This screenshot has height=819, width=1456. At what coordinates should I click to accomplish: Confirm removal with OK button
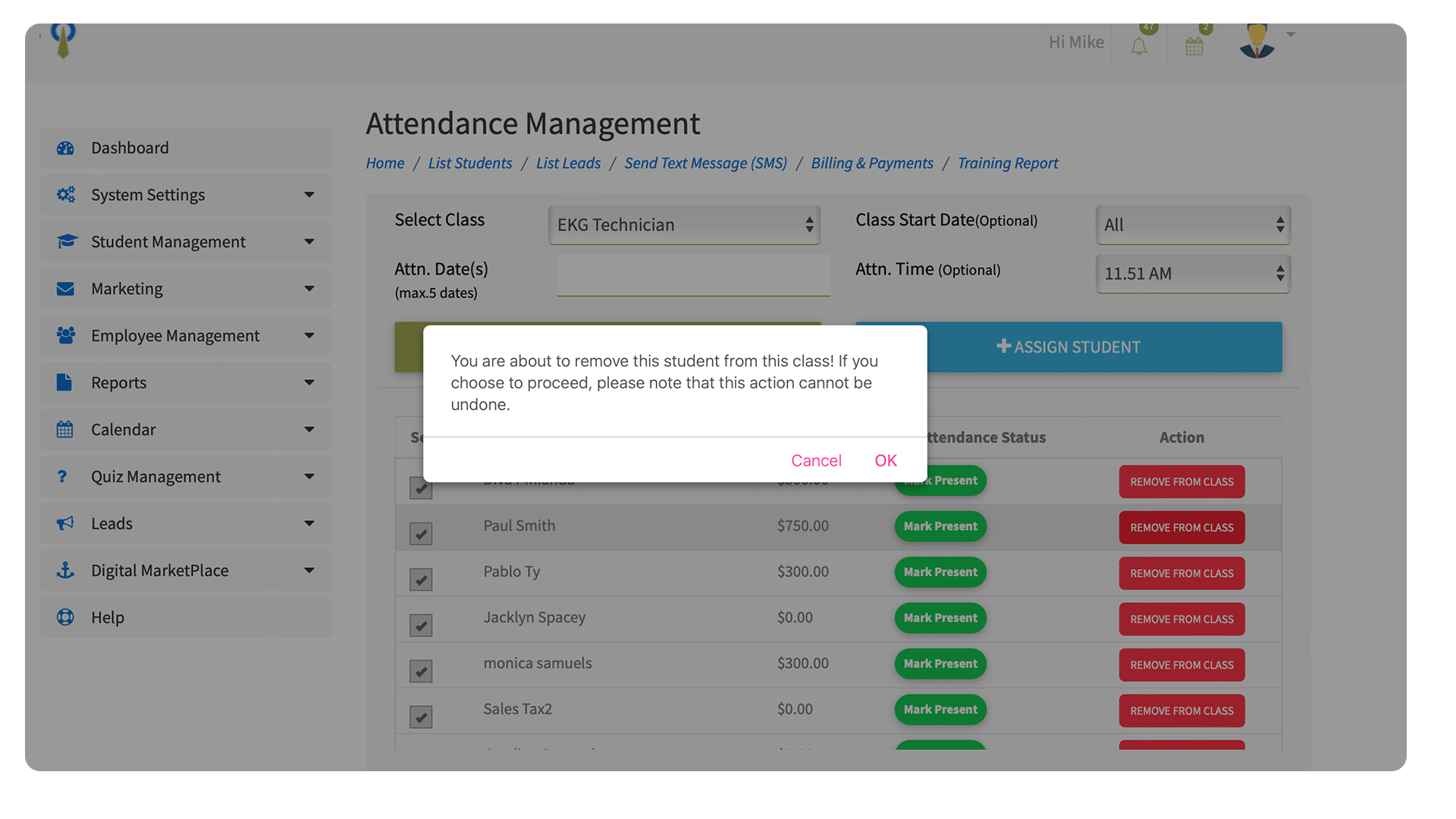pos(885,460)
